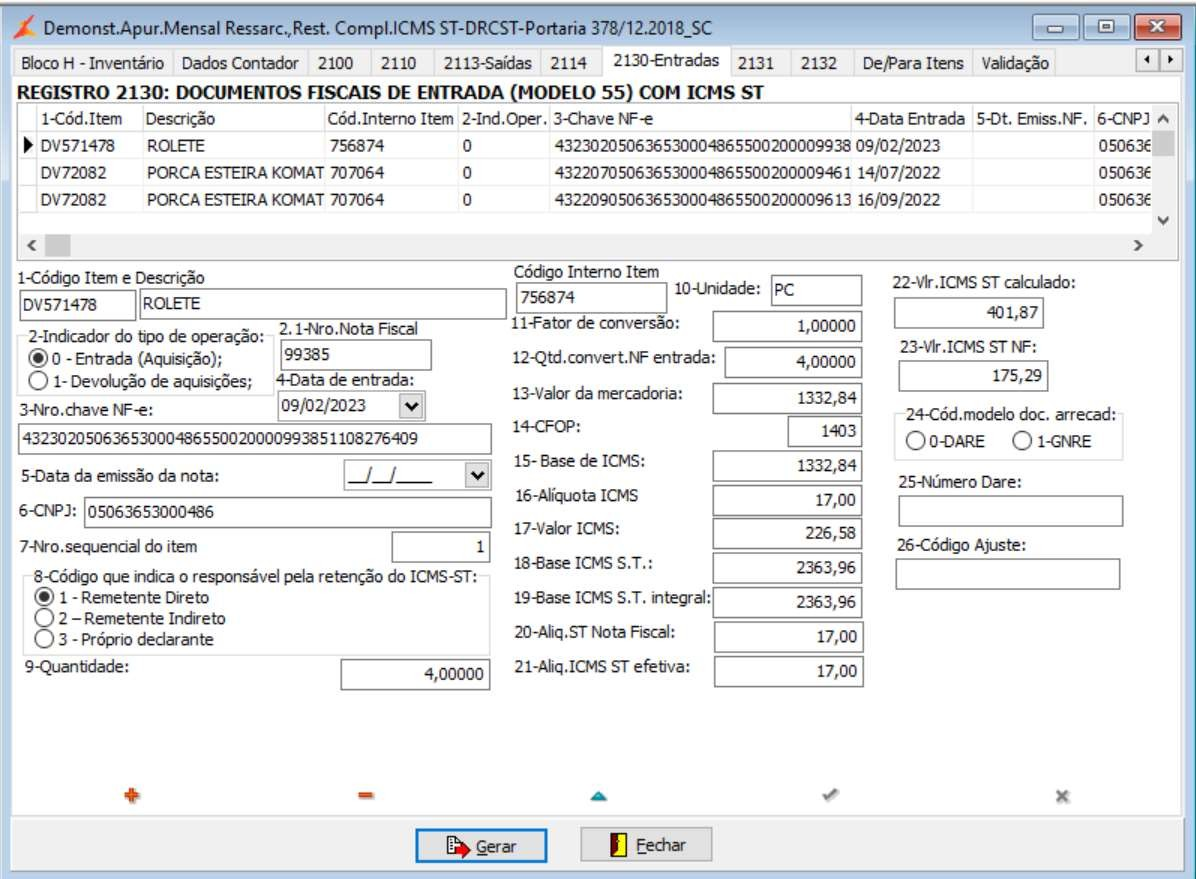Click the 1-Cód.Item column header
The width and height of the screenshot is (1196, 879).
(89, 119)
